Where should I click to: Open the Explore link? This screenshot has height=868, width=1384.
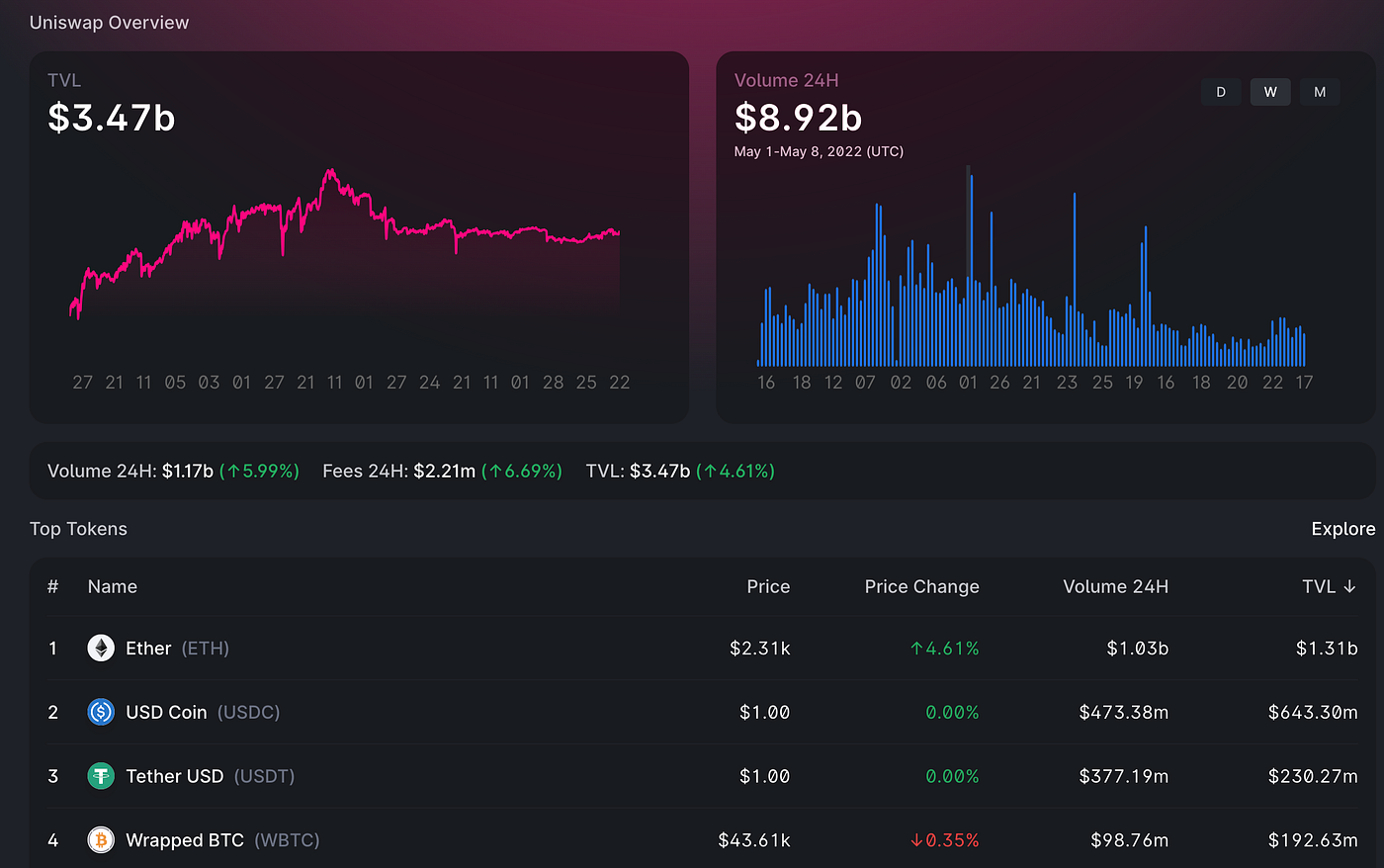[x=1343, y=529]
